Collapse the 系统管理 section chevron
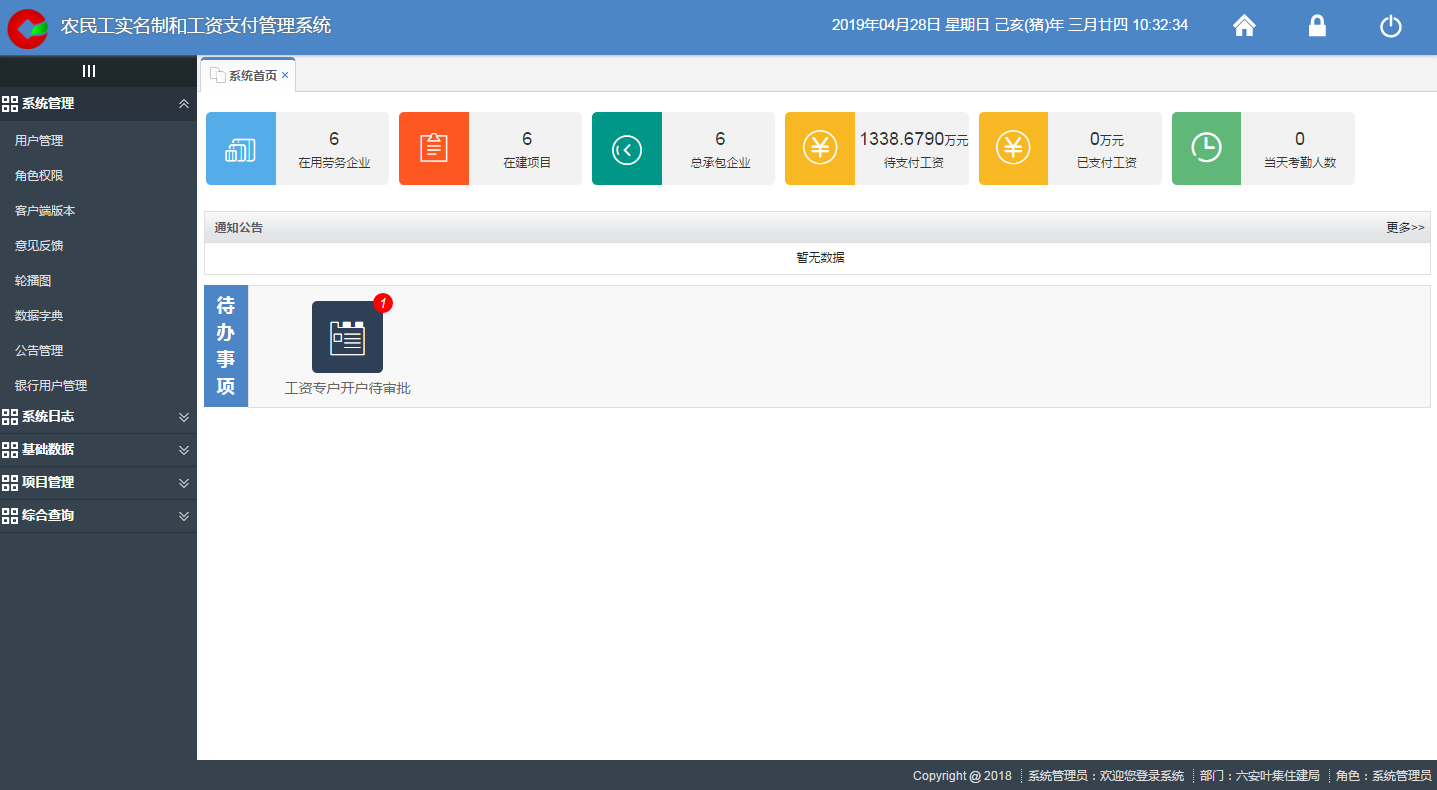 coord(184,104)
